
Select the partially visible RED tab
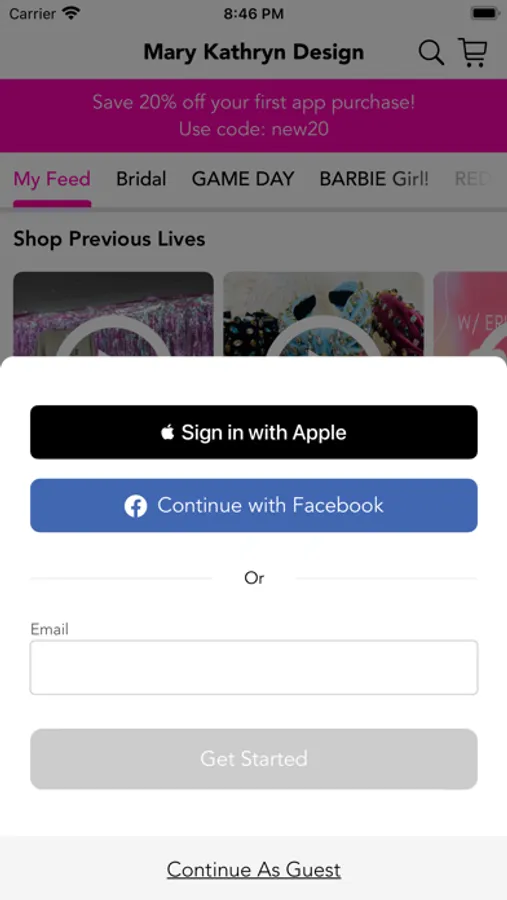tap(472, 179)
